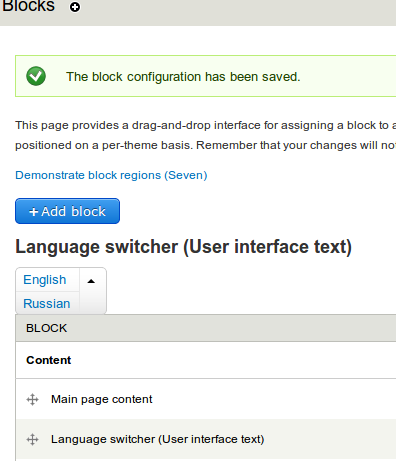
Task: Click 'The block configuration has been saved.' message
Action: click(x=183, y=77)
